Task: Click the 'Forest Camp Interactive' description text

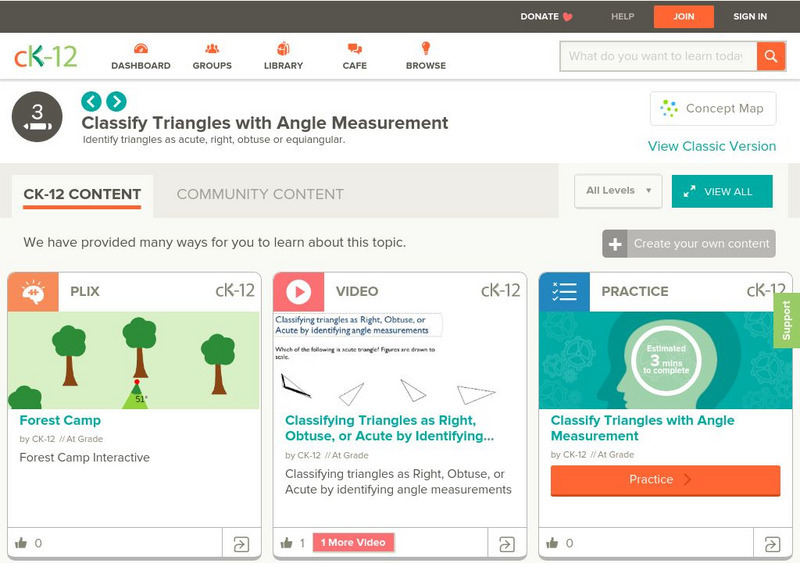Action: click(85, 457)
